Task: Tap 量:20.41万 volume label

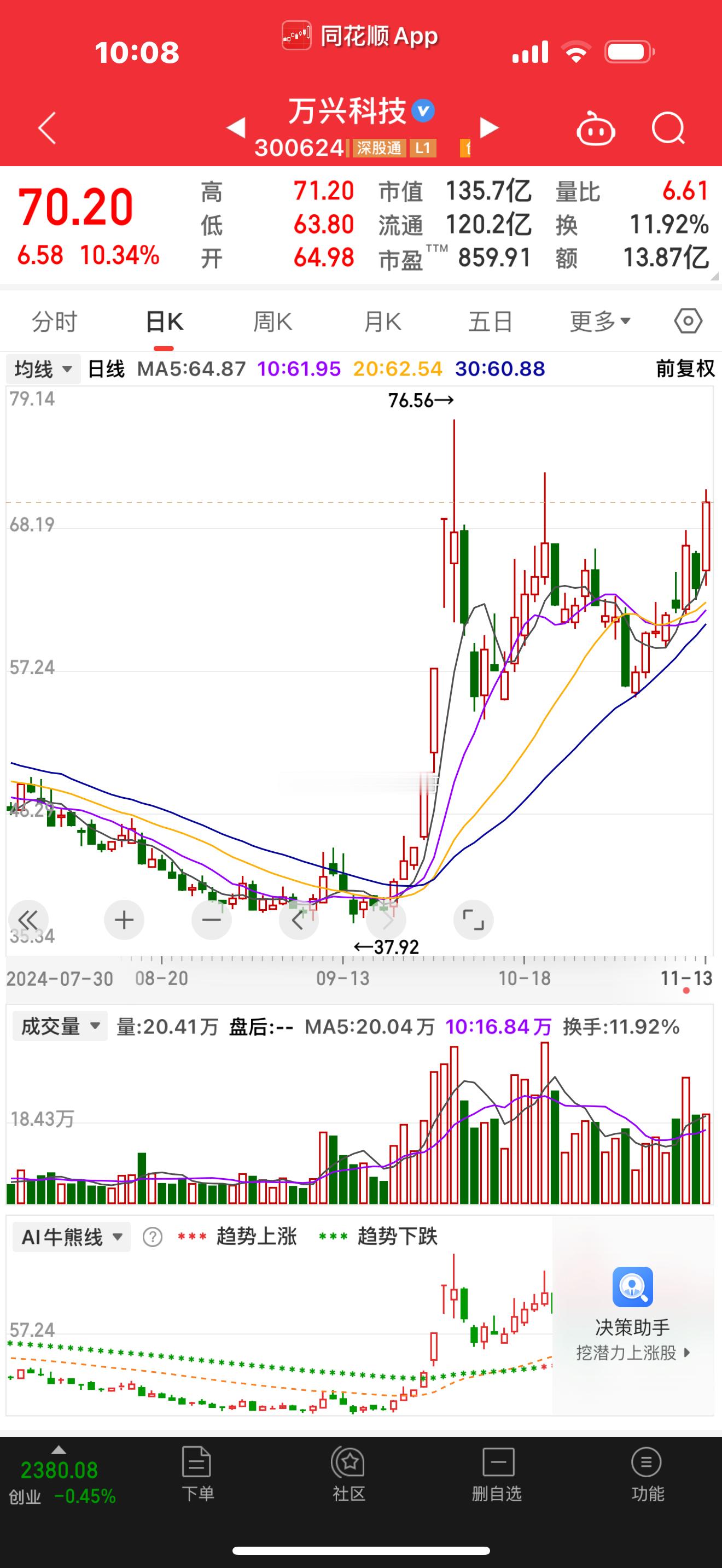Action: [x=167, y=1026]
